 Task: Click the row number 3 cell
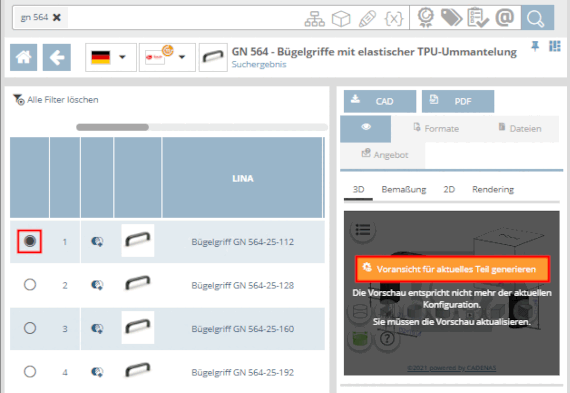click(x=65, y=329)
